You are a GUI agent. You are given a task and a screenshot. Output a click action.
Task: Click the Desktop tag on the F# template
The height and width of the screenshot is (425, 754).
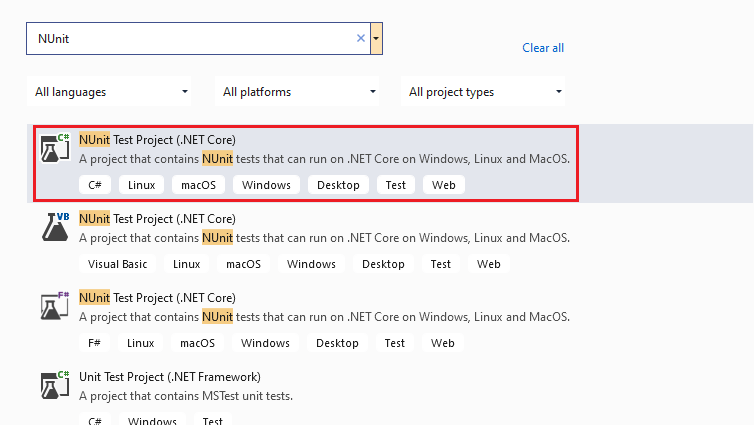337,343
